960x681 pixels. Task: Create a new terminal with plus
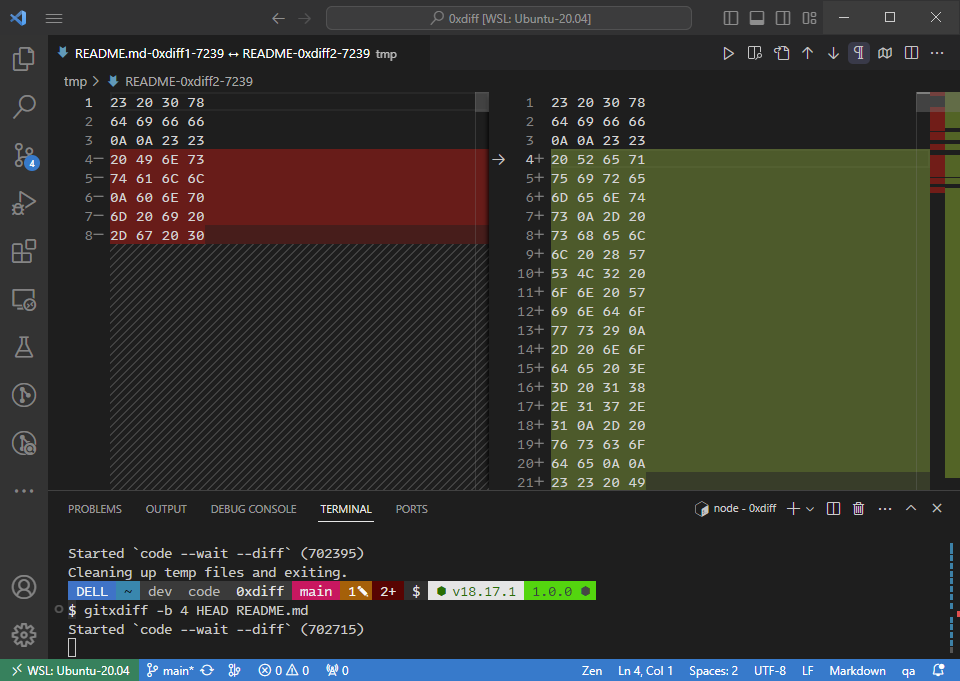(x=793, y=508)
